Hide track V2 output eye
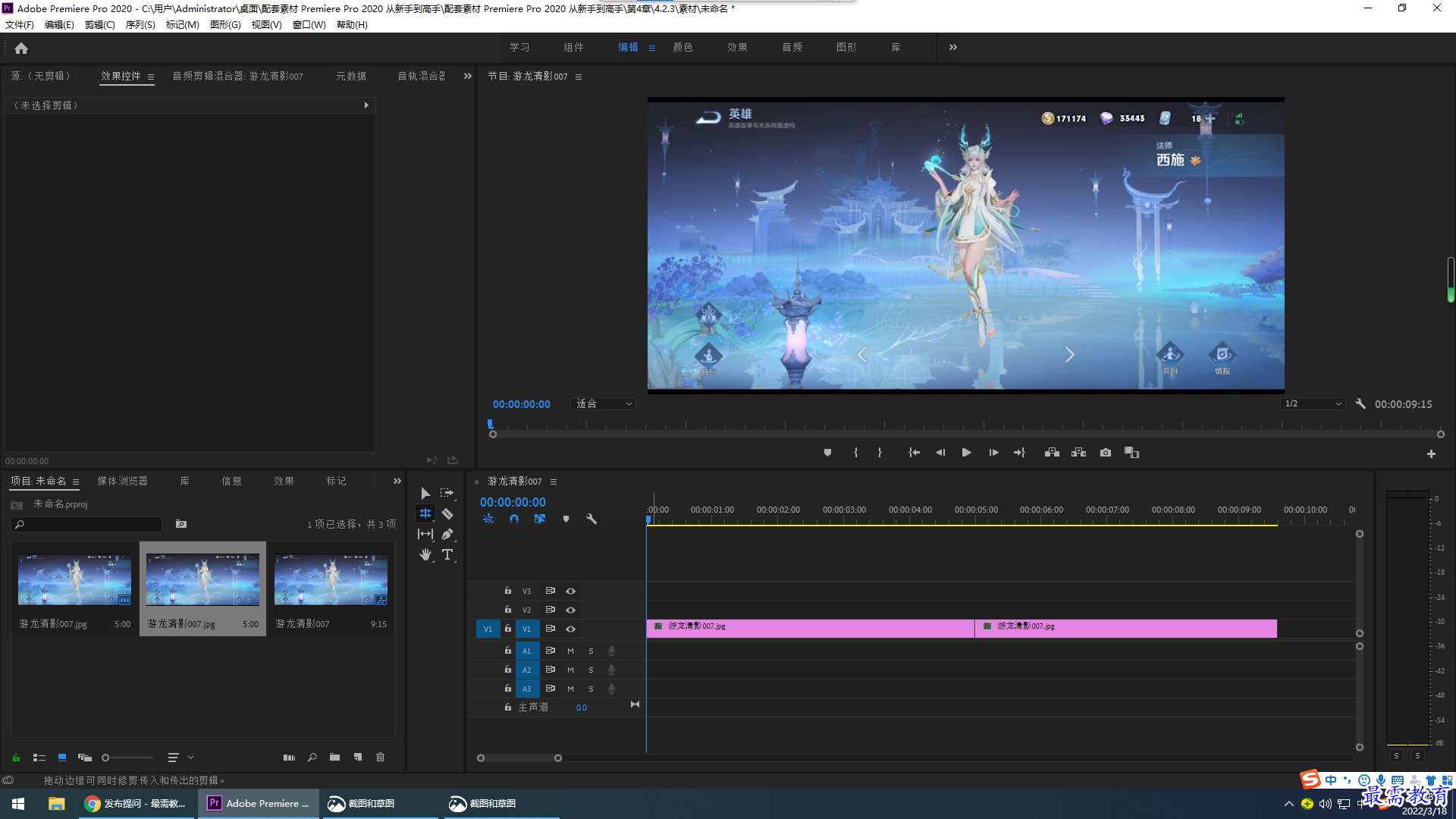Viewport: 1456px width, 819px height. click(x=570, y=610)
